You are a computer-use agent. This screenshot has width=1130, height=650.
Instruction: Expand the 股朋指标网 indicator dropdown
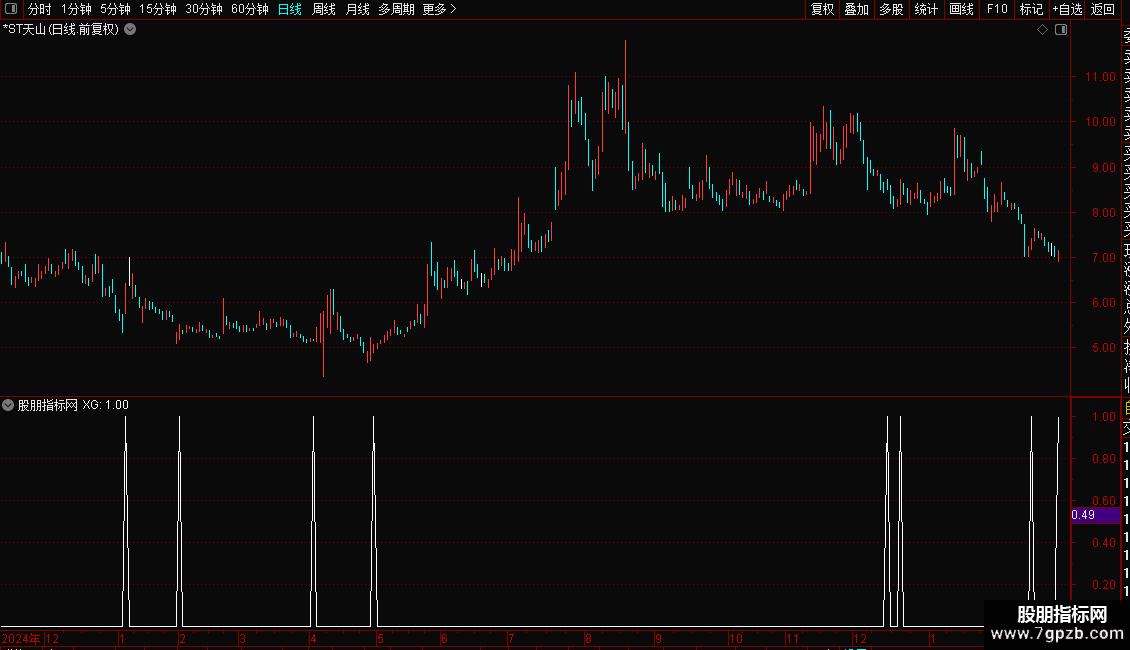coord(8,405)
